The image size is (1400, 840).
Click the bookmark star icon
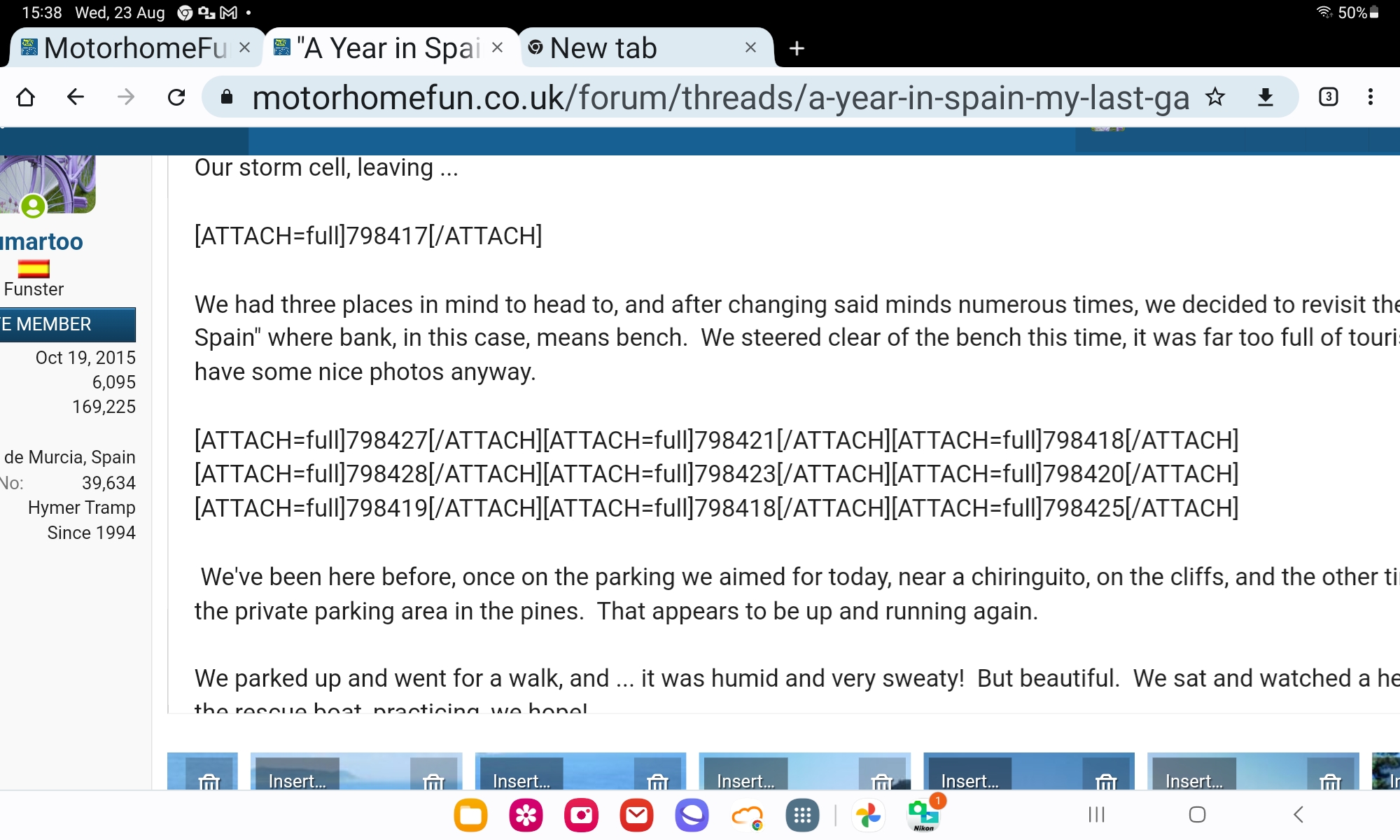pos(1215,97)
